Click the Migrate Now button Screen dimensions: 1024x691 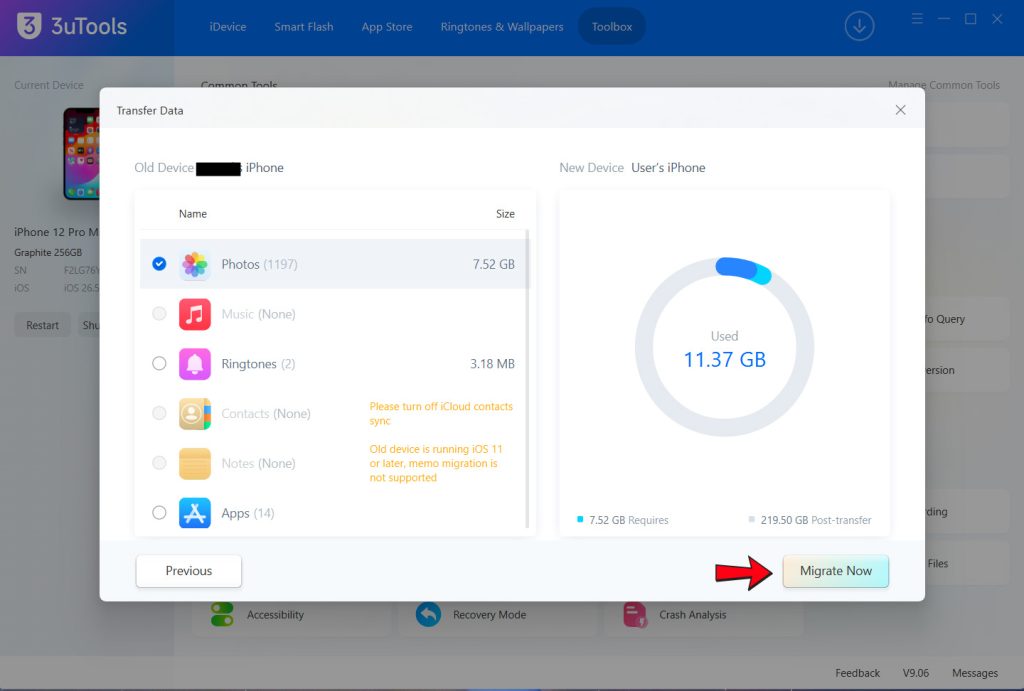[835, 571]
